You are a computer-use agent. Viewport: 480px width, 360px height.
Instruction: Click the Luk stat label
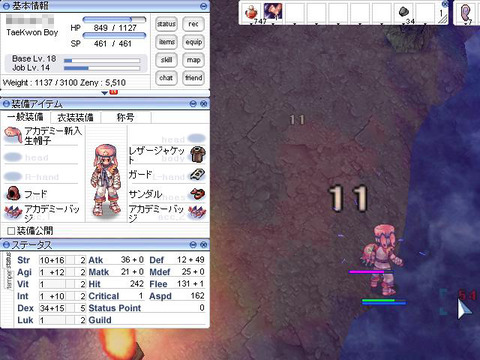(x=25, y=320)
